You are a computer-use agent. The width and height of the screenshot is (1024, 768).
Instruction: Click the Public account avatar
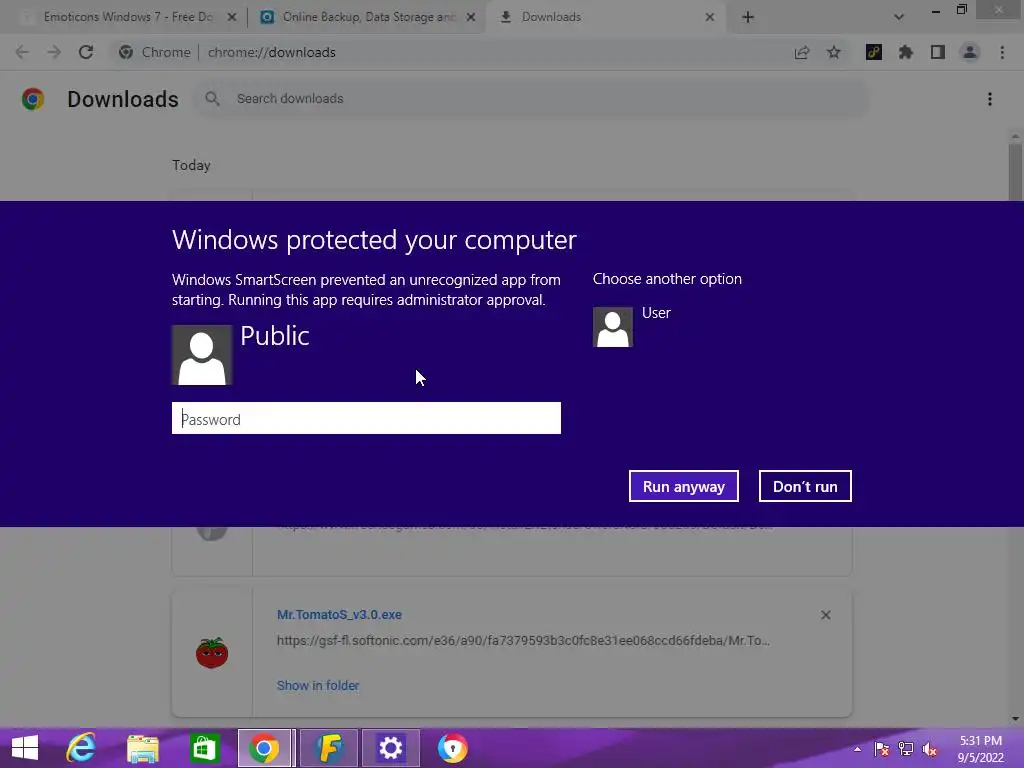coord(202,355)
